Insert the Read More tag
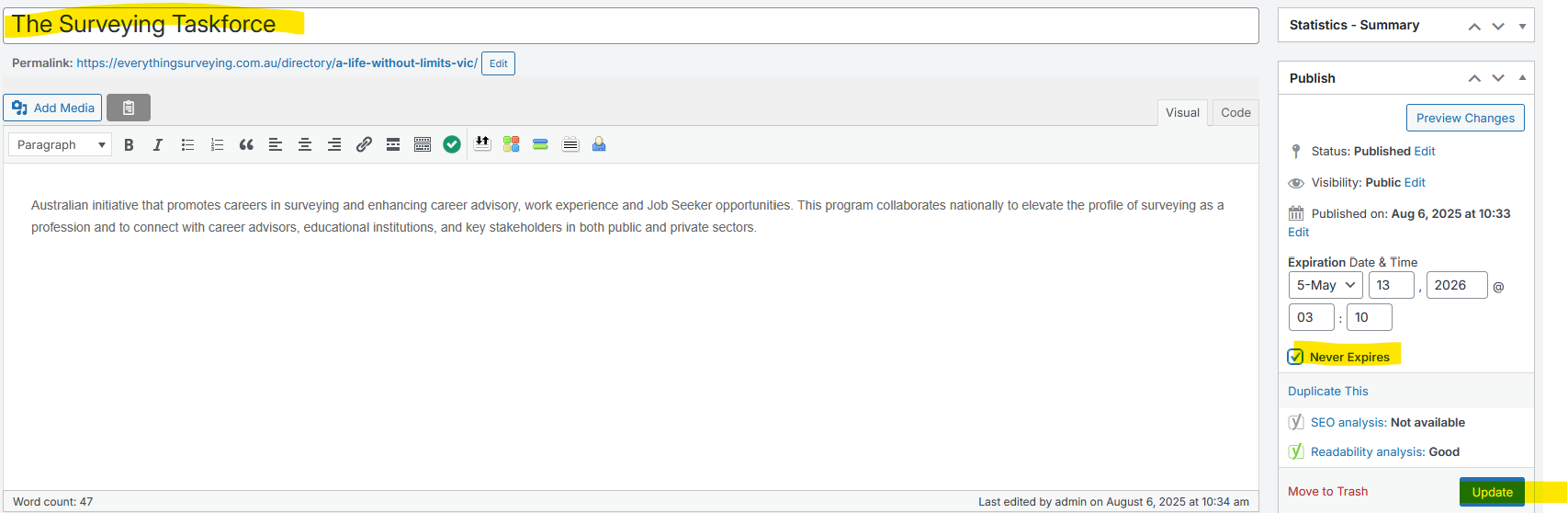1568x513 pixels. [x=393, y=144]
